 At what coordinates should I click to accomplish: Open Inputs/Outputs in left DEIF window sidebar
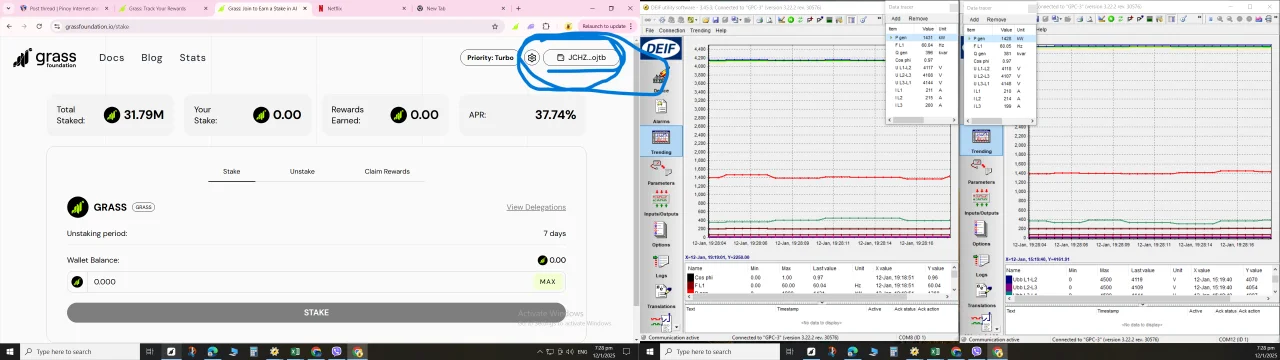[x=660, y=203]
